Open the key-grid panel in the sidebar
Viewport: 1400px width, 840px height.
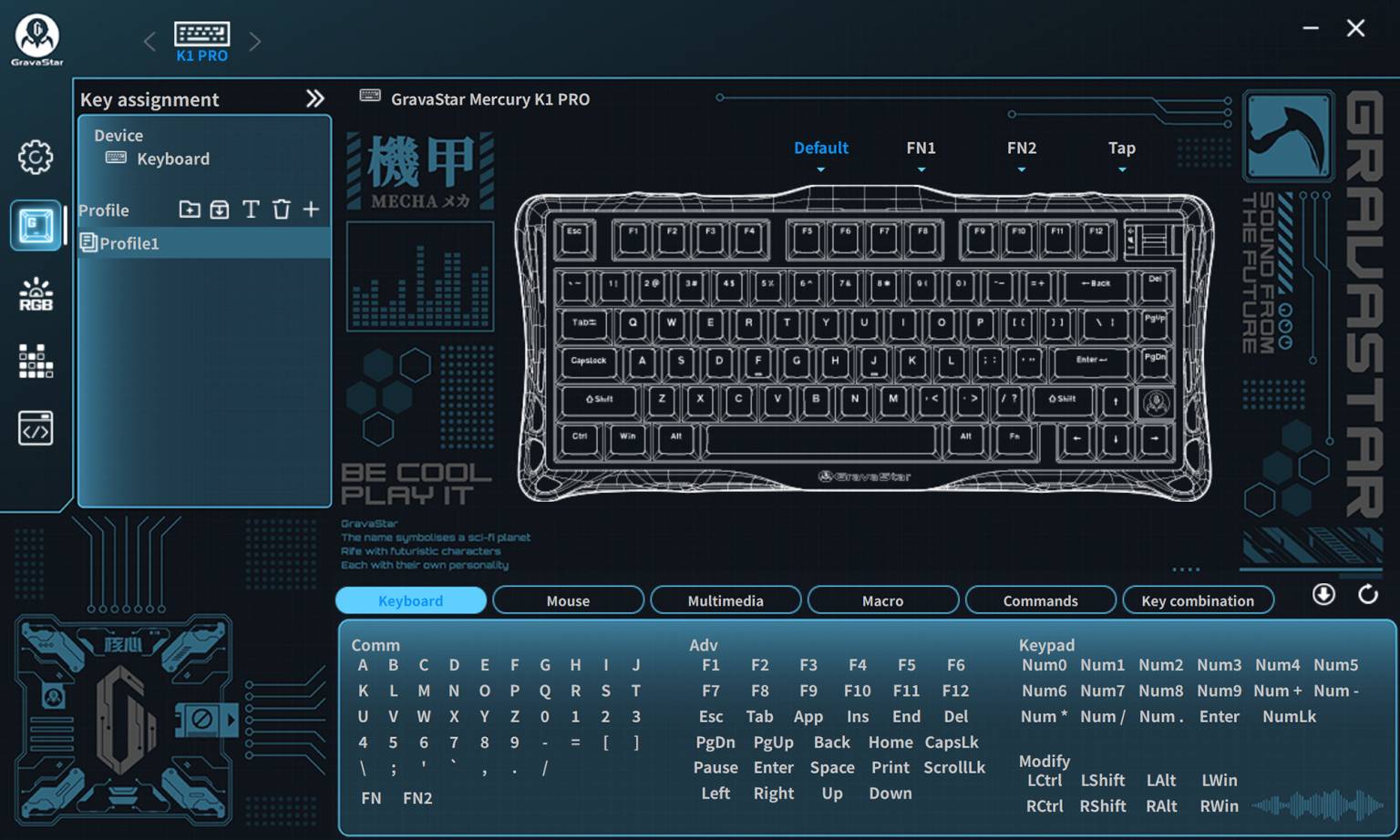click(35, 360)
